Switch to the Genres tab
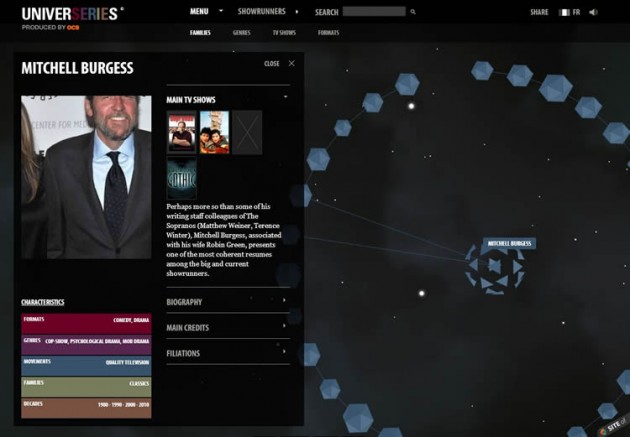This screenshot has width=630, height=437. coord(241,33)
